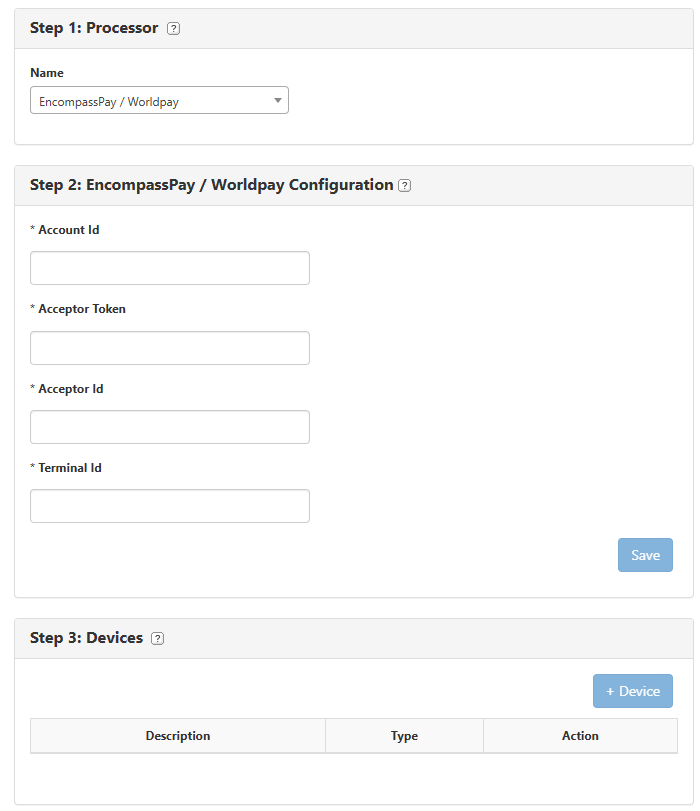Click the Action column header

click(x=580, y=736)
